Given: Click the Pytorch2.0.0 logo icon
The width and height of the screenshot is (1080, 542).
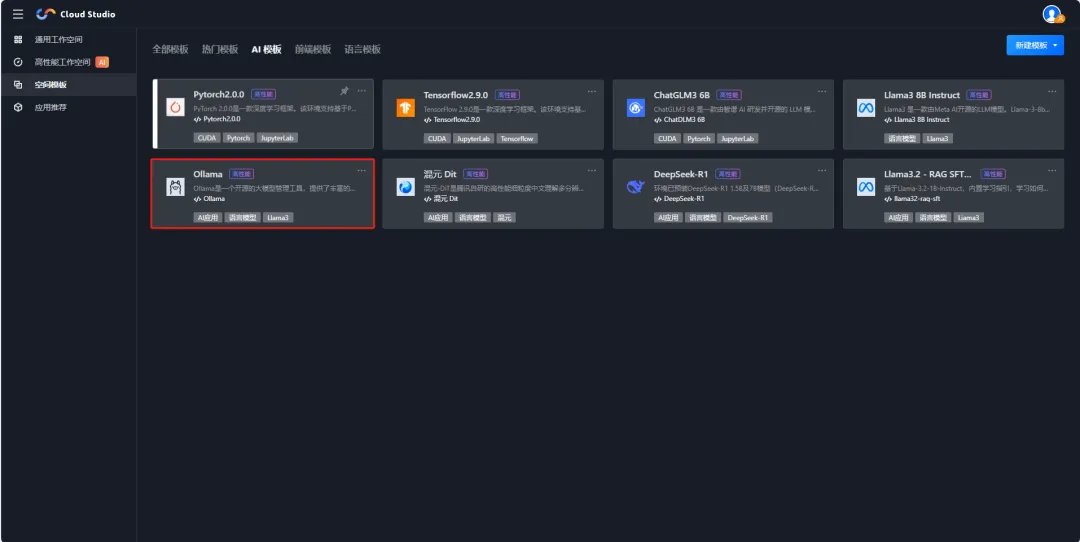Looking at the screenshot, I should (176, 107).
